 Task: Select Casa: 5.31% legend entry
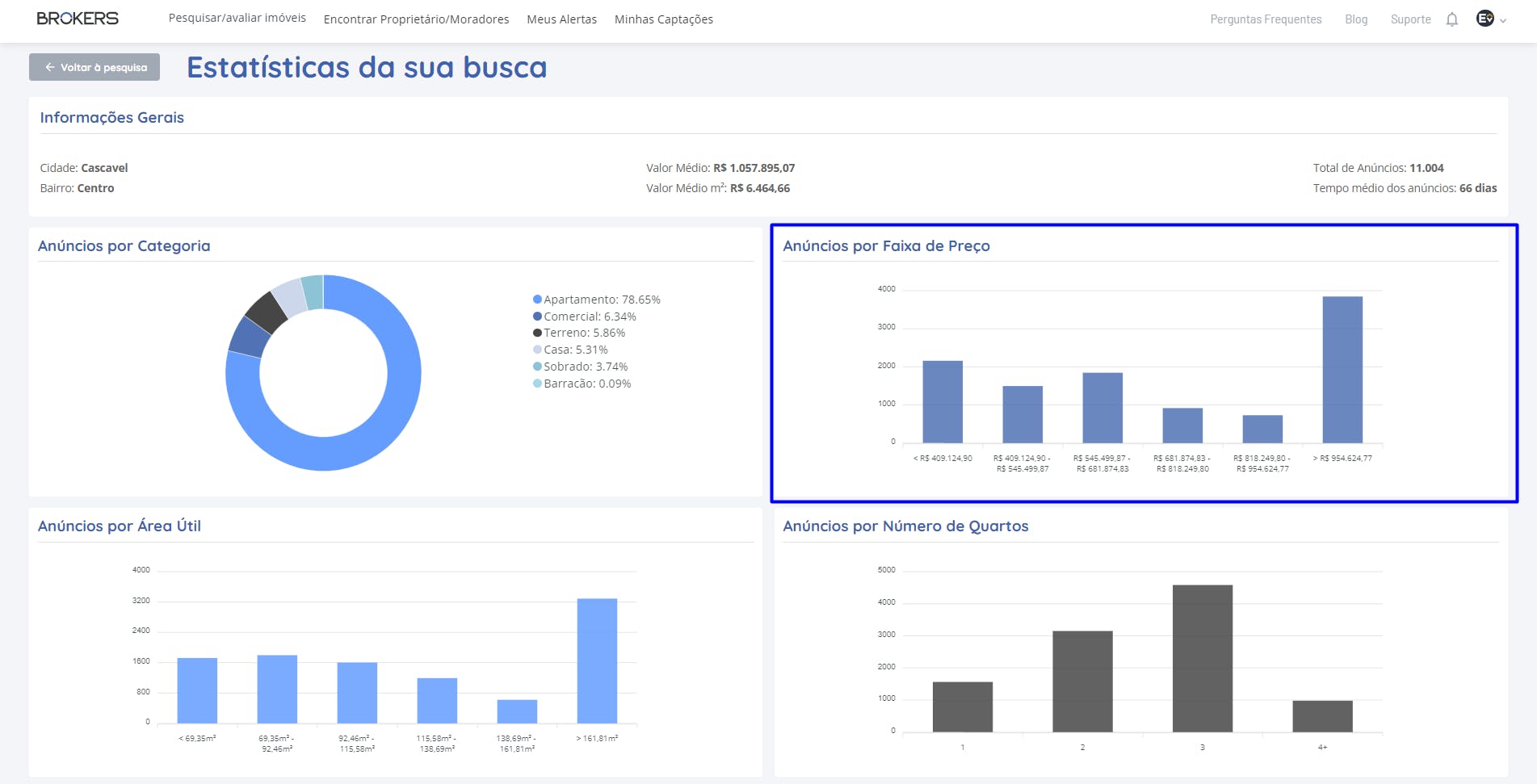[x=570, y=350]
